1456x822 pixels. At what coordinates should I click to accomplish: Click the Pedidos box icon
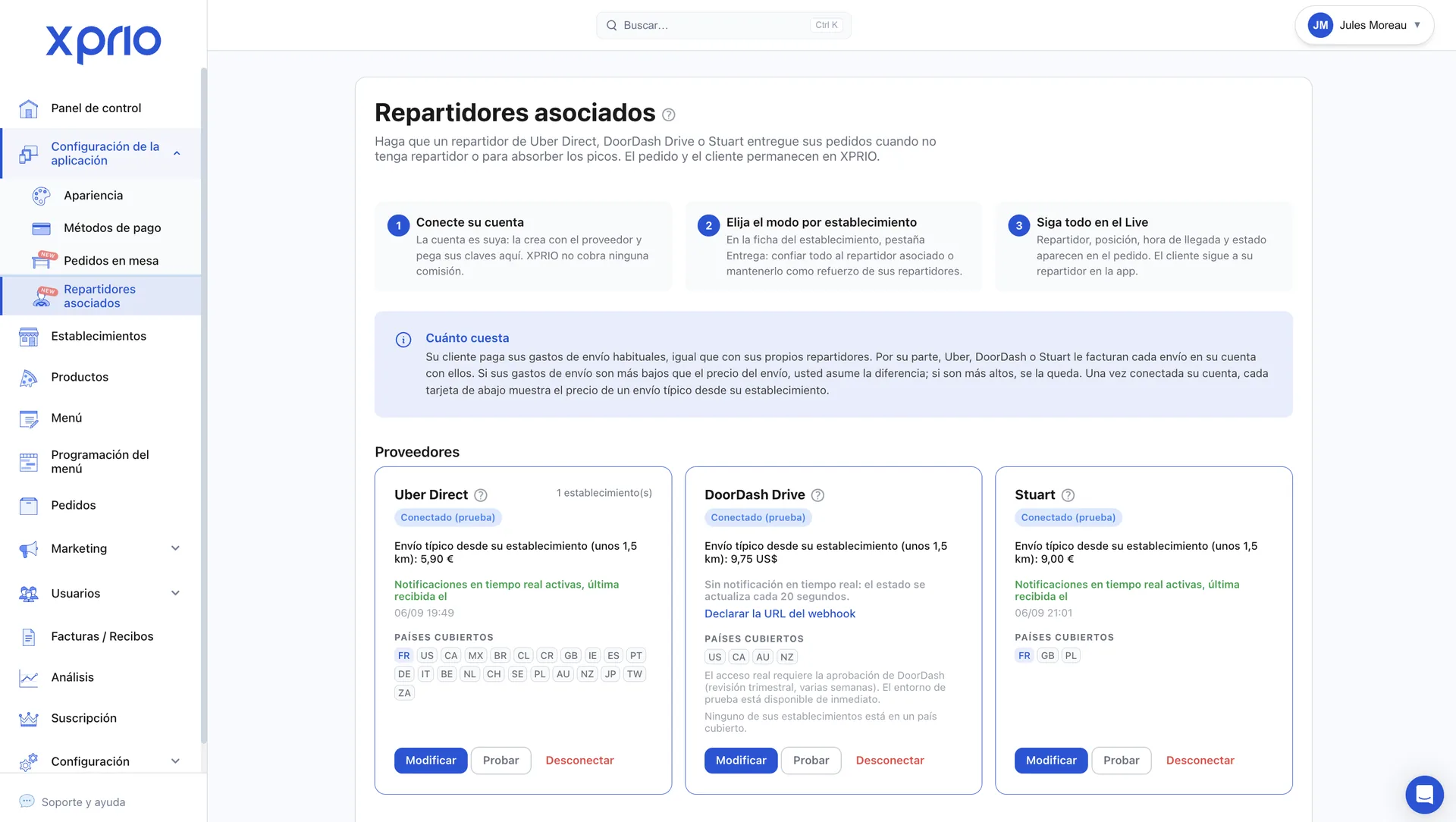tap(29, 506)
